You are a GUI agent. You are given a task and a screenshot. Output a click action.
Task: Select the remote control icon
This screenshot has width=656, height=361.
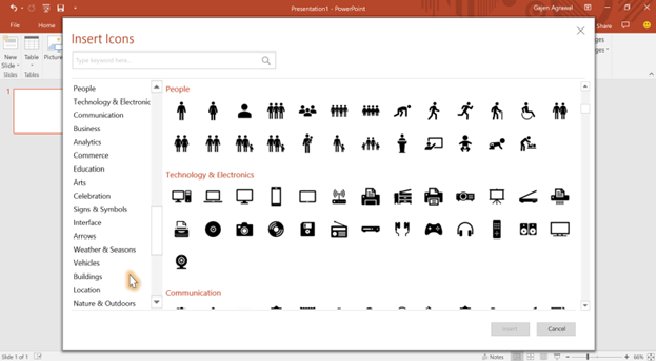click(x=497, y=229)
